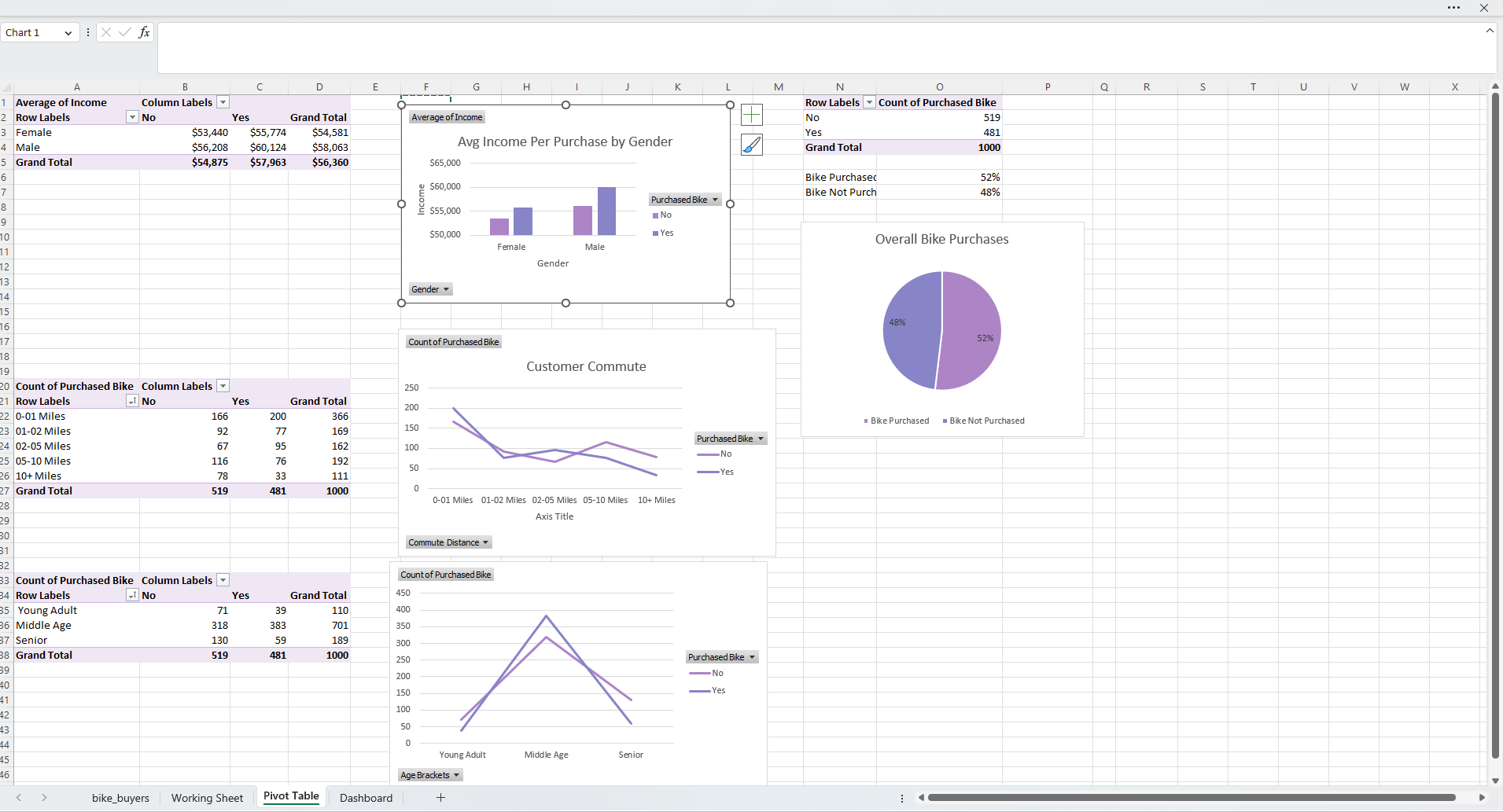Viewport: 1503px width, 812px height.
Task: Open the Chart 1 Name Box dropdown
Action: click(69, 32)
